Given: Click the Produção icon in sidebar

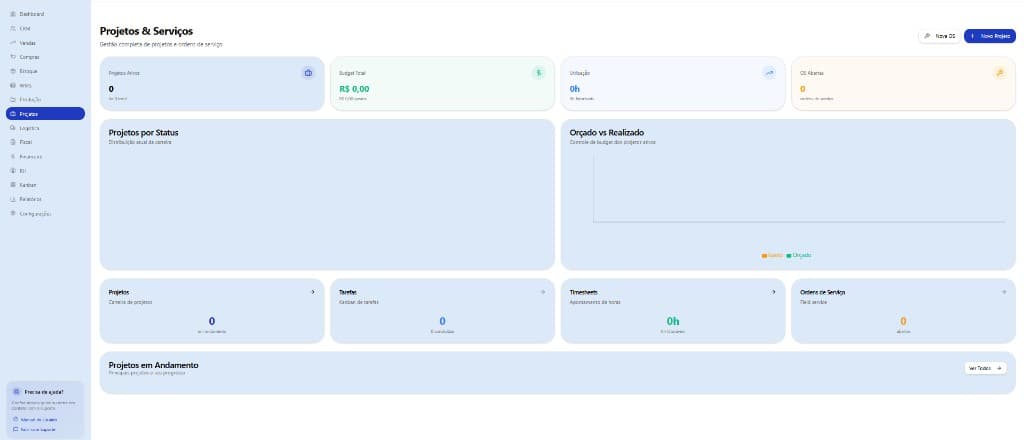Looking at the screenshot, I should [x=13, y=99].
